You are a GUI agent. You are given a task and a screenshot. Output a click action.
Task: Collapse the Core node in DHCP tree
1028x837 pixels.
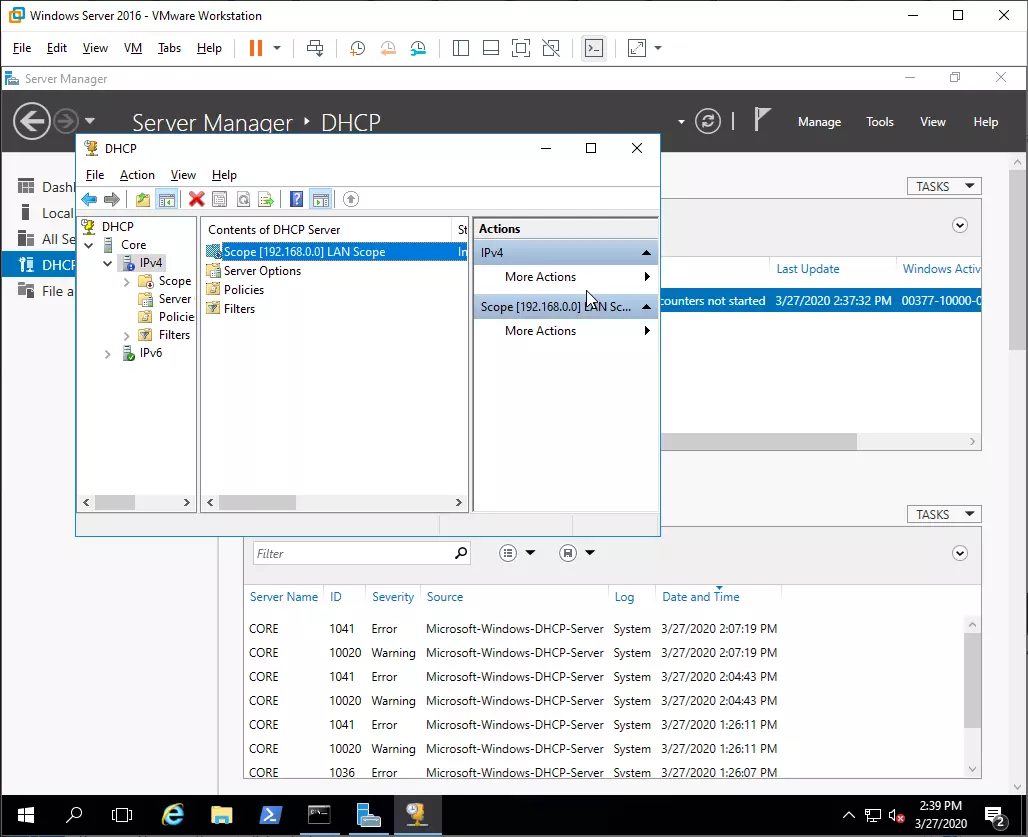coord(89,245)
